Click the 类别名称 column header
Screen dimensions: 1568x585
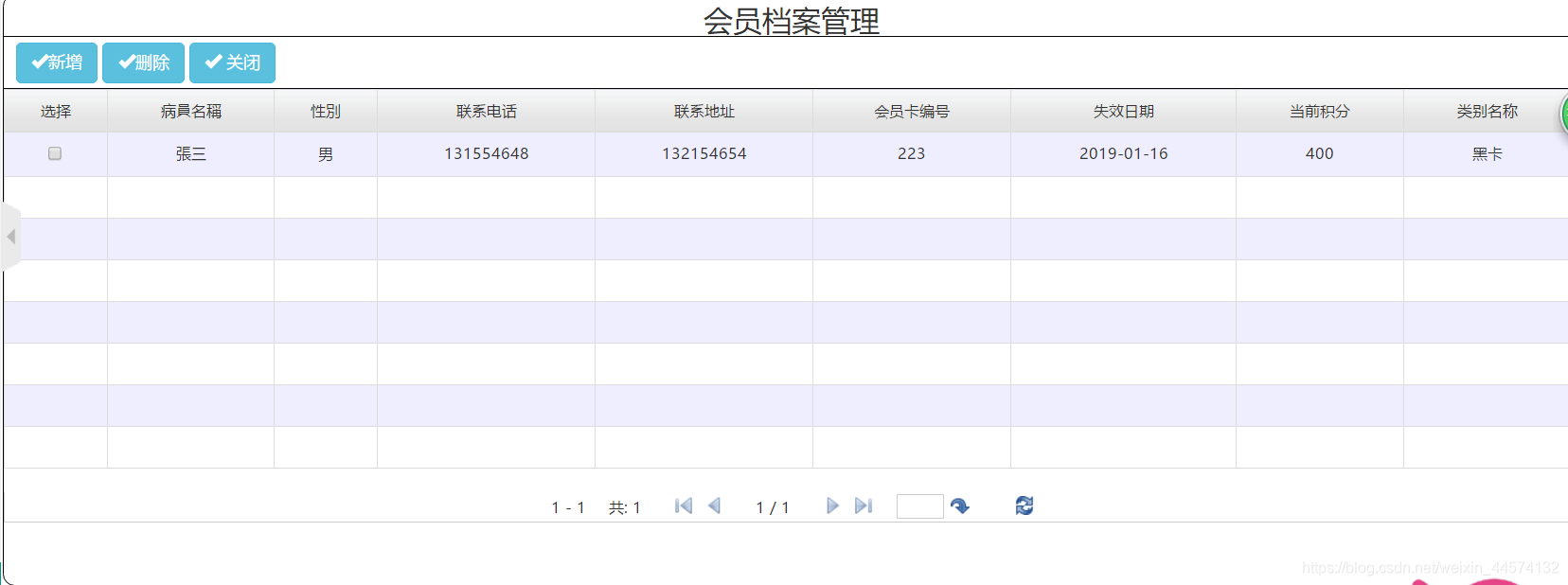(x=1487, y=112)
